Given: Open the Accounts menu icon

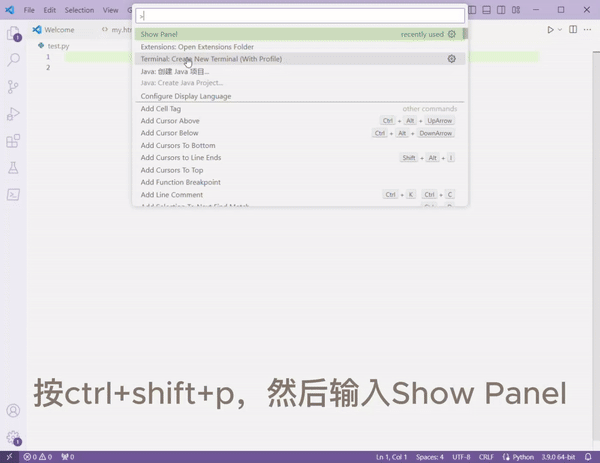Looking at the screenshot, I should (x=13, y=411).
